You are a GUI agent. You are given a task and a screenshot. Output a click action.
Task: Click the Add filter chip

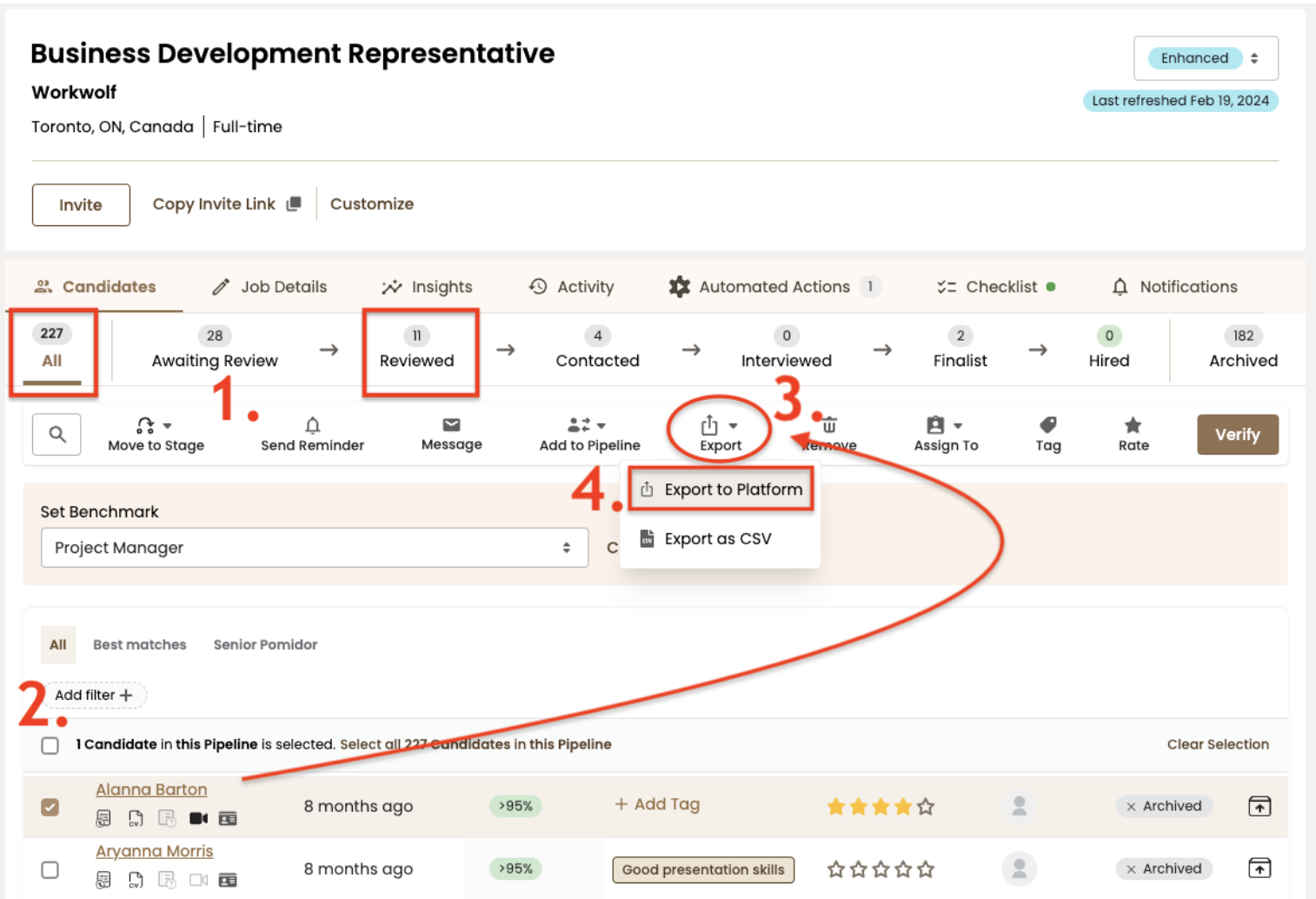point(94,695)
